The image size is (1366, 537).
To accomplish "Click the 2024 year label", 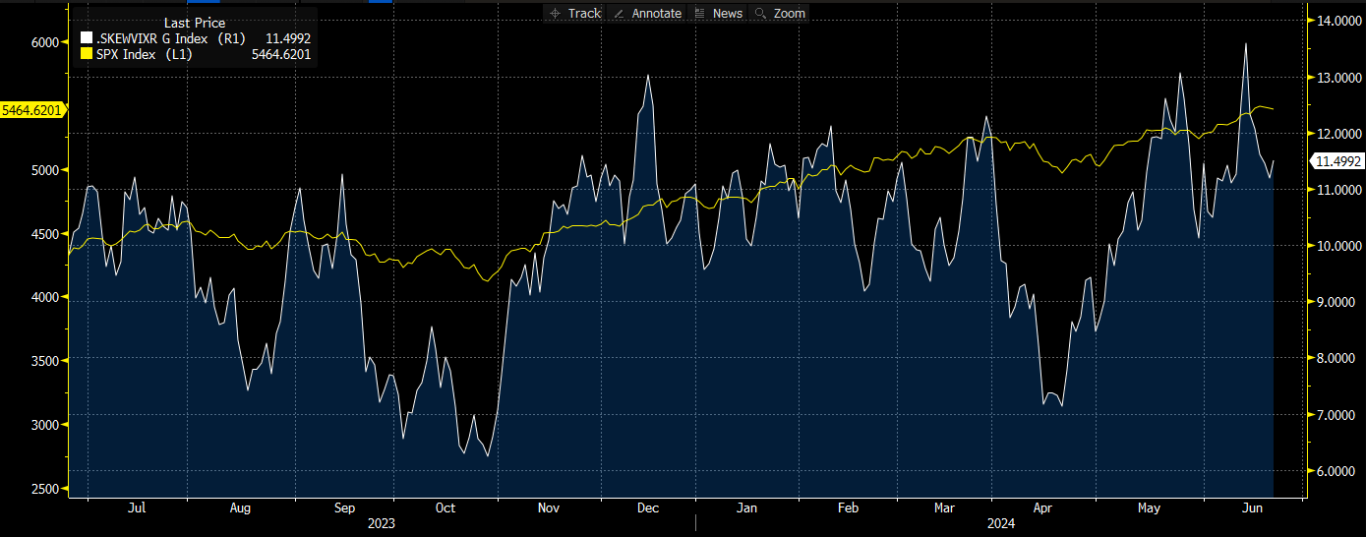I will click(x=1001, y=523).
